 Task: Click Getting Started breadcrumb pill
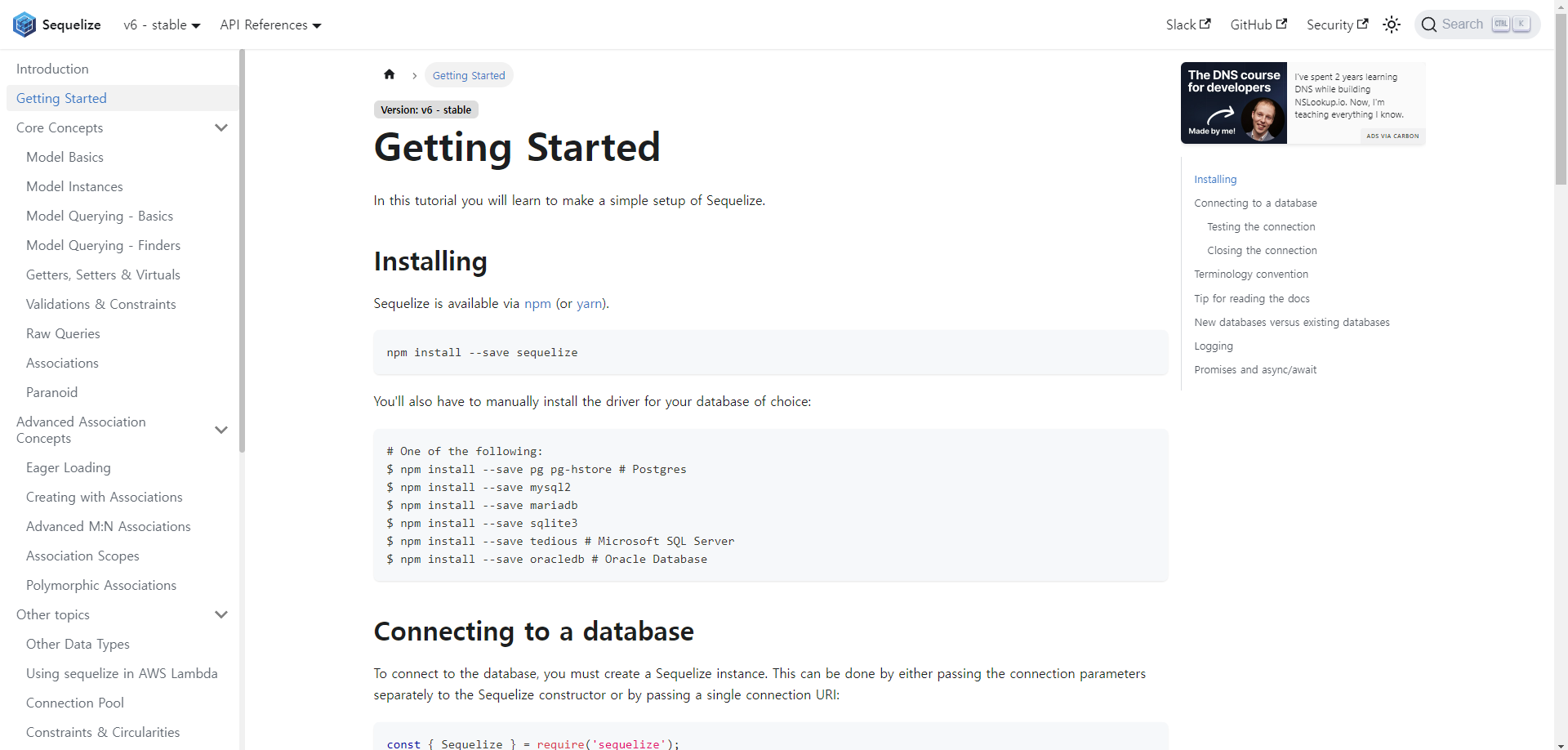[469, 75]
